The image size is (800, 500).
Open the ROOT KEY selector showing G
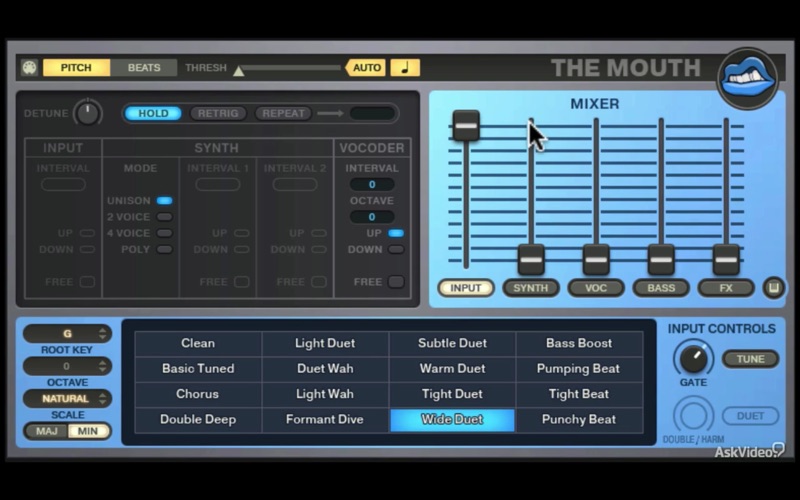67,334
